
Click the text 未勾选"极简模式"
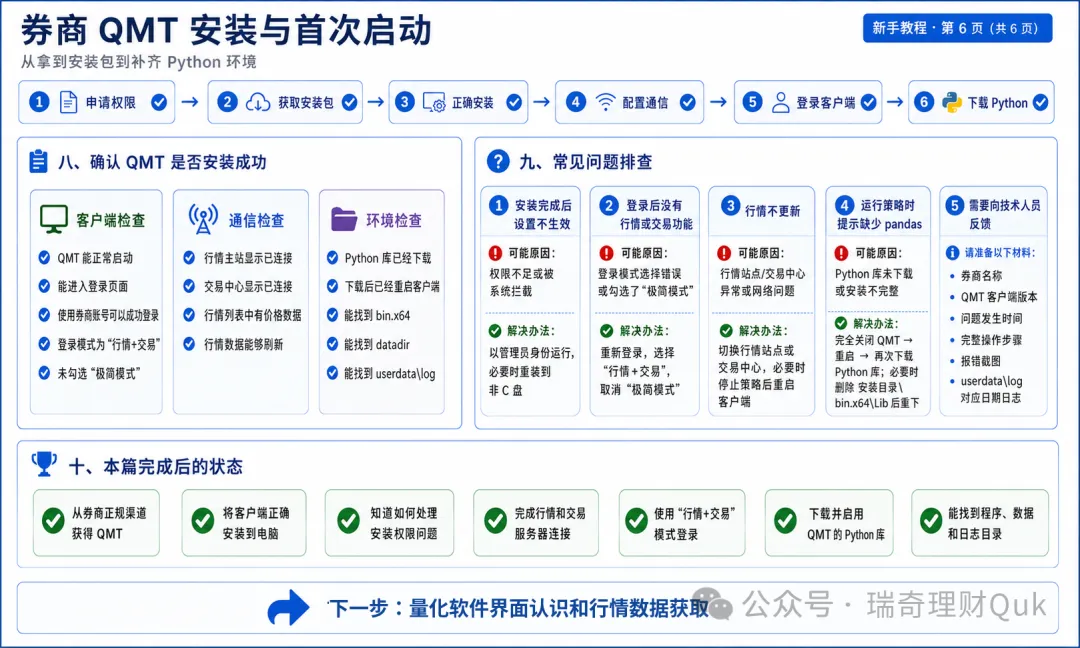click(x=98, y=373)
